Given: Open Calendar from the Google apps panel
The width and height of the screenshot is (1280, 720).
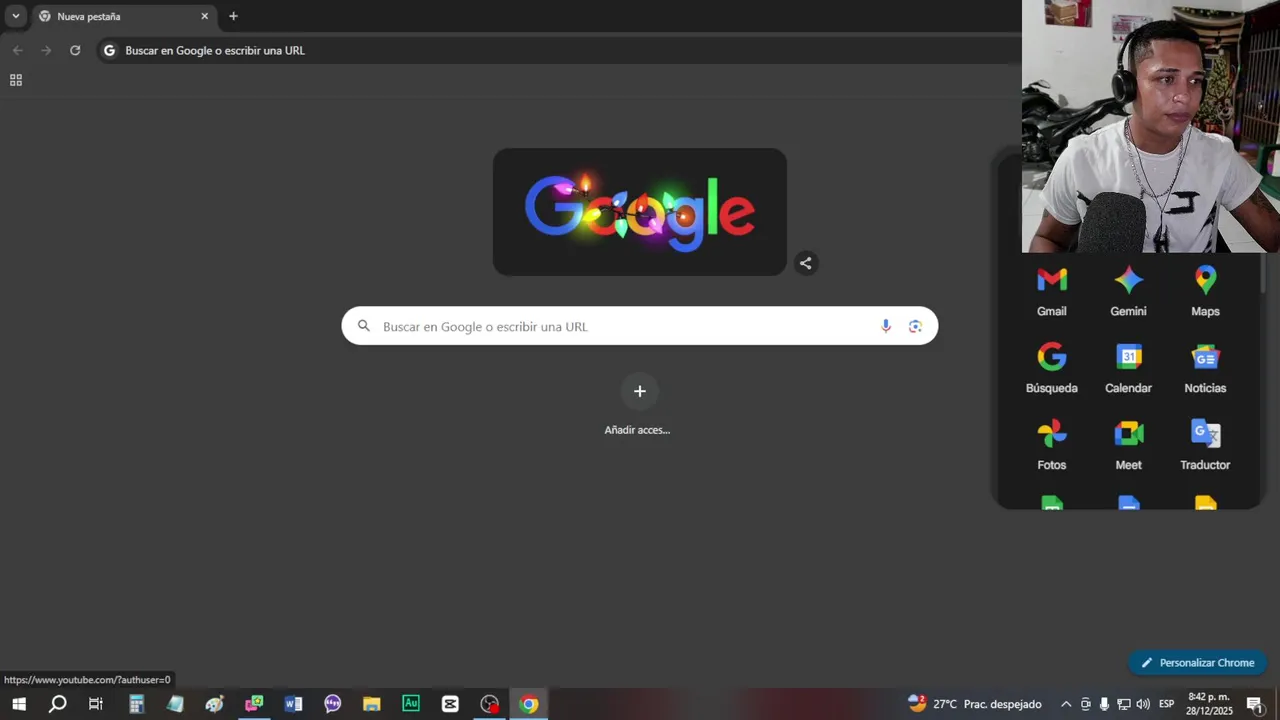Looking at the screenshot, I should [1128, 368].
